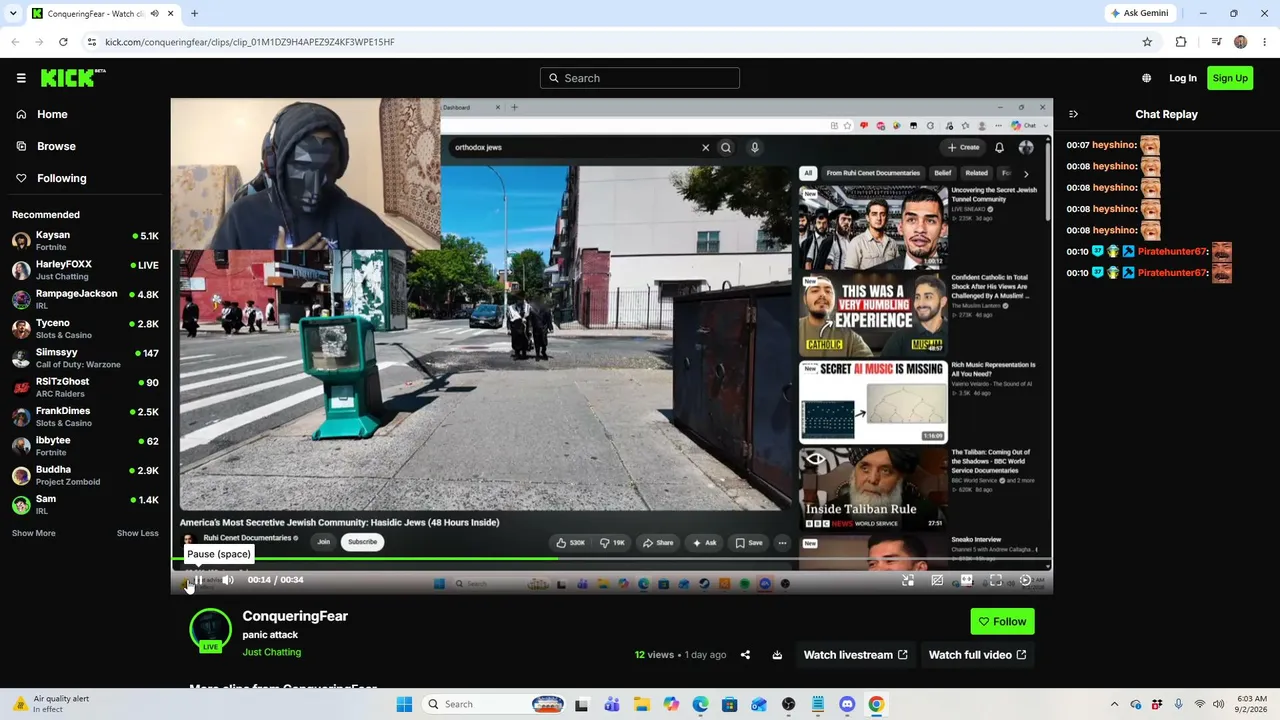Focus the Kick search field
This screenshot has height=720, width=1280.
click(640, 78)
